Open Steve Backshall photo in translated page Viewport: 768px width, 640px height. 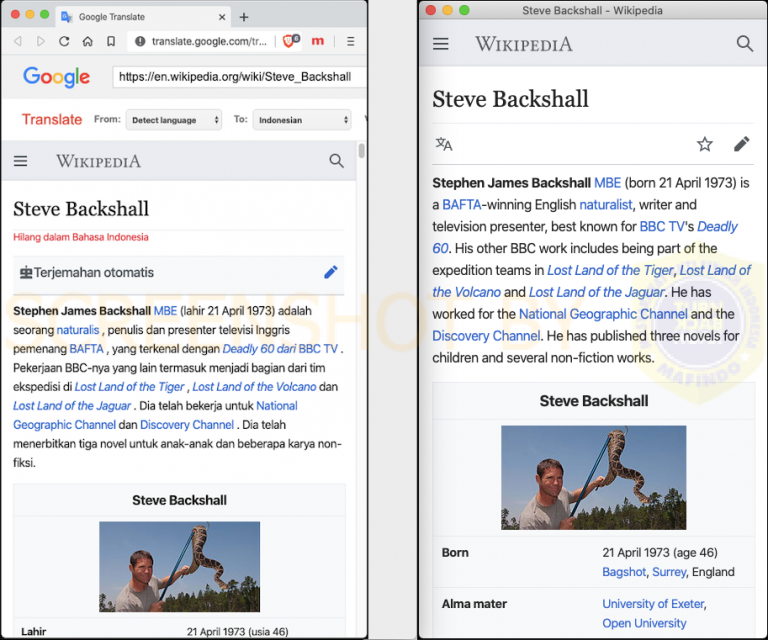(x=179, y=567)
